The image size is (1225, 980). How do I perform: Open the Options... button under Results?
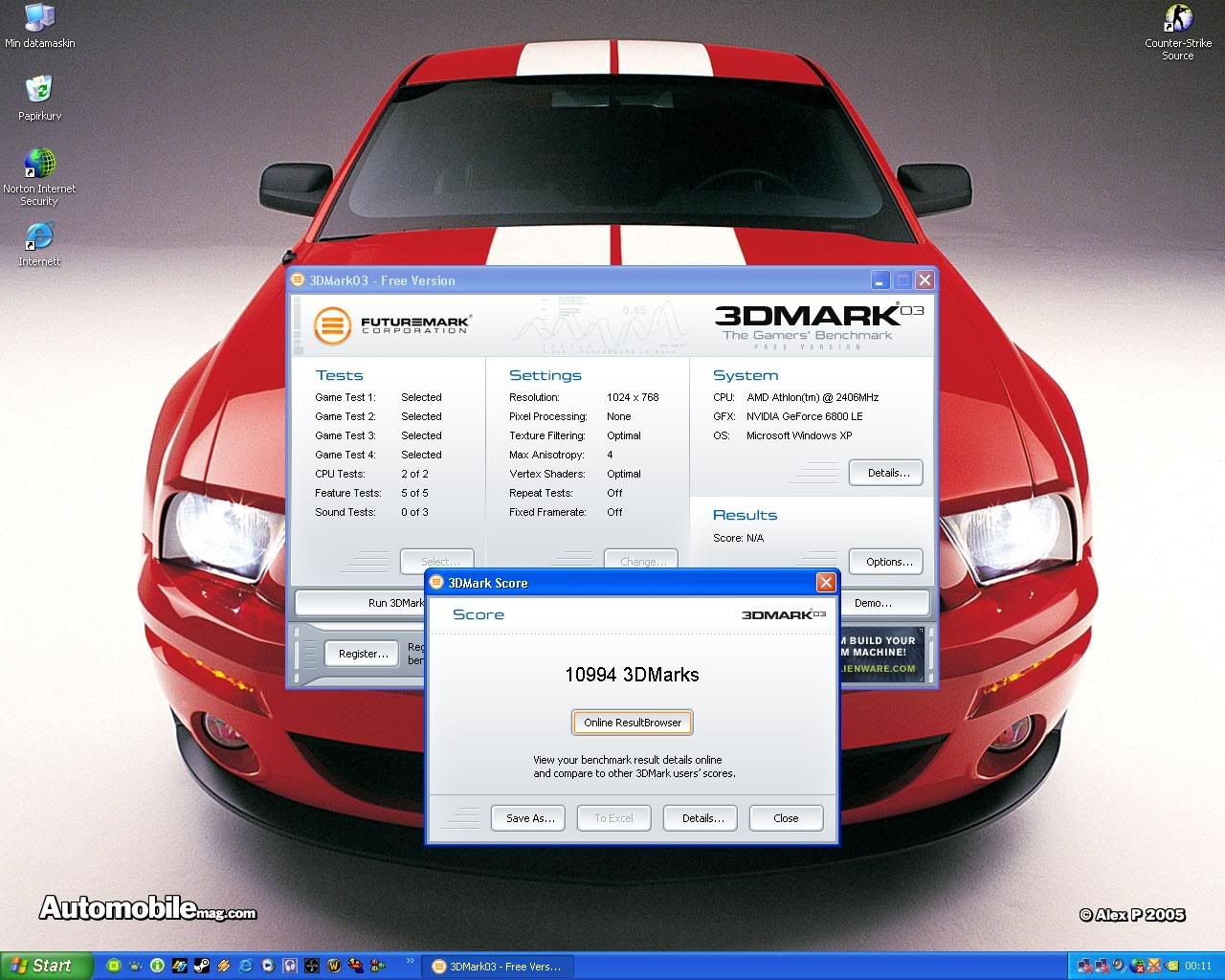(888, 562)
